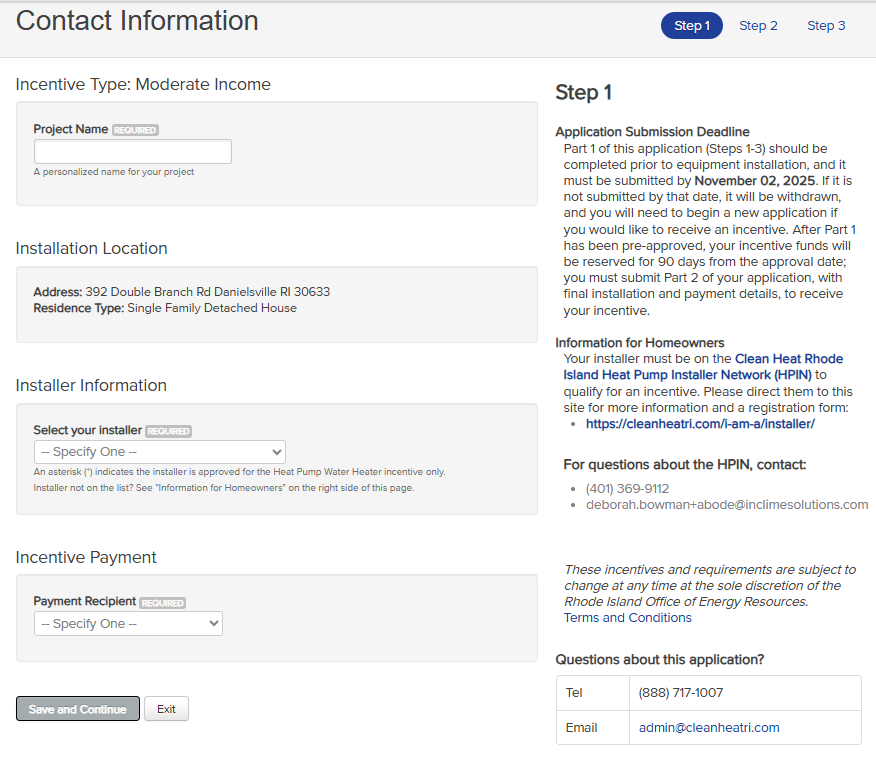Open the Step 3 tab
This screenshot has width=876, height=773.
pos(826,26)
